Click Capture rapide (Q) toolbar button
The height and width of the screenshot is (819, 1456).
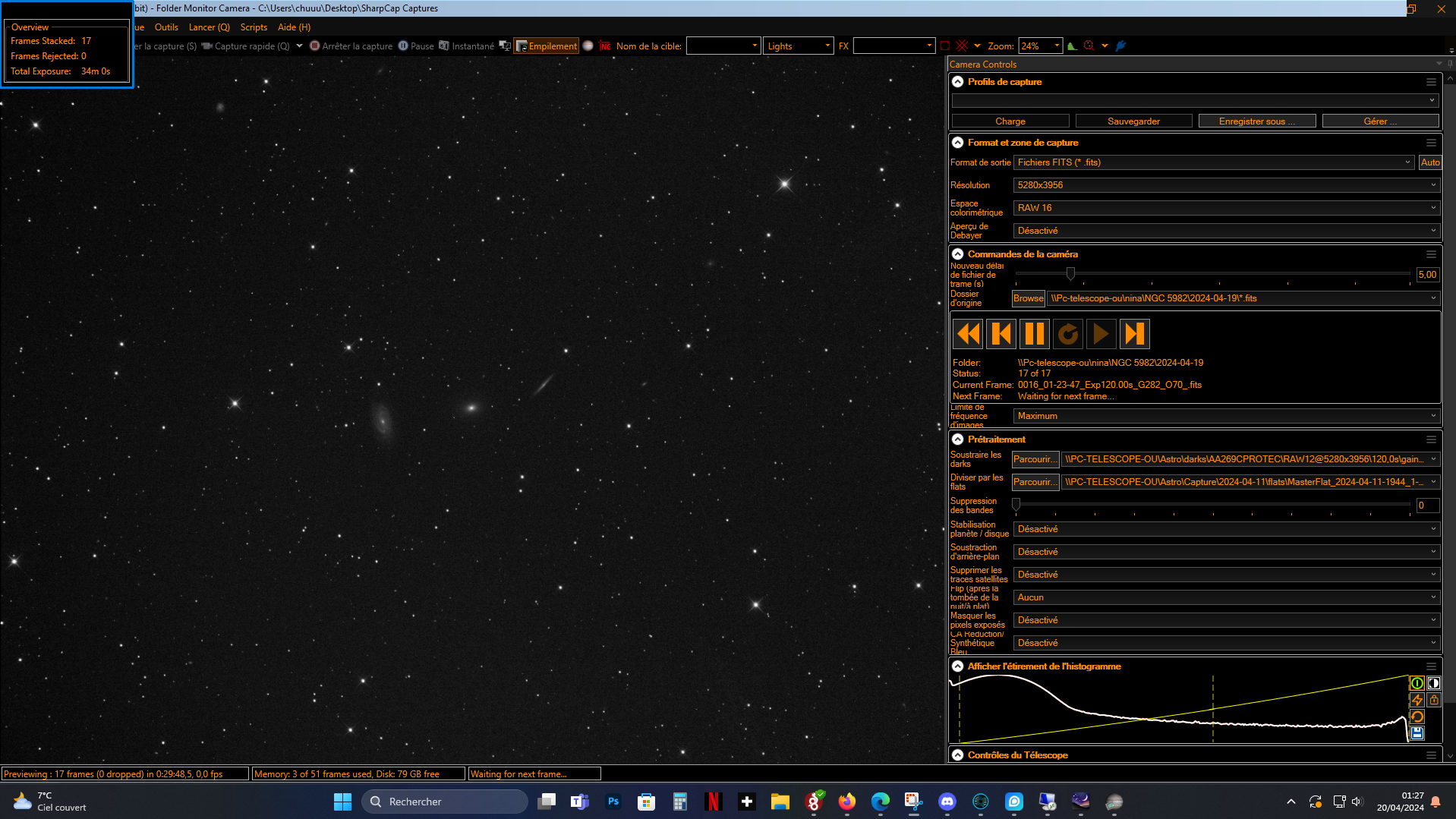[245, 46]
